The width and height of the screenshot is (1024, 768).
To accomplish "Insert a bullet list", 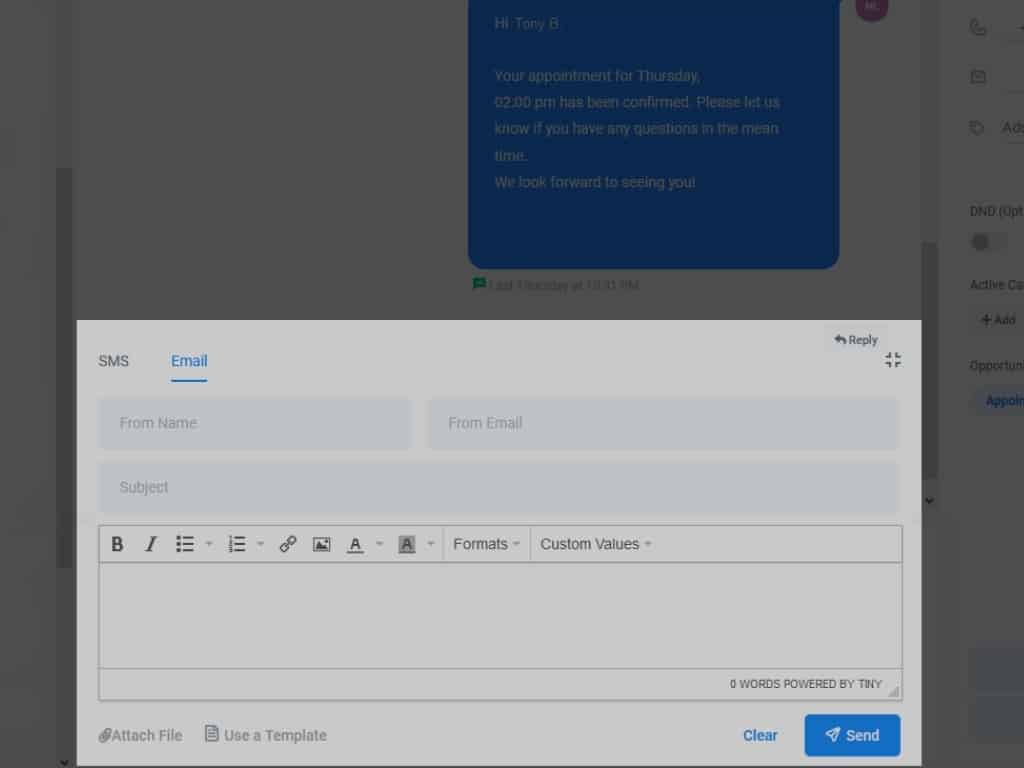I will pyautogui.click(x=185, y=544).
